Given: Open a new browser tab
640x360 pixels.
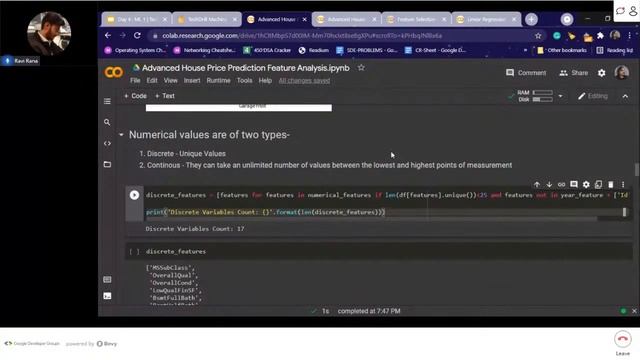Looking at the screenshot, I should [x=531, y=19].
